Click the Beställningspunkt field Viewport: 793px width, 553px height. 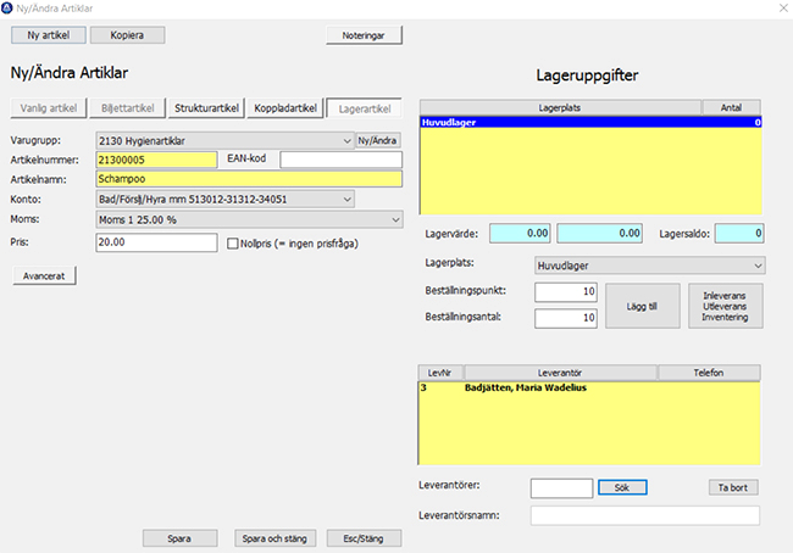point(566,292)
